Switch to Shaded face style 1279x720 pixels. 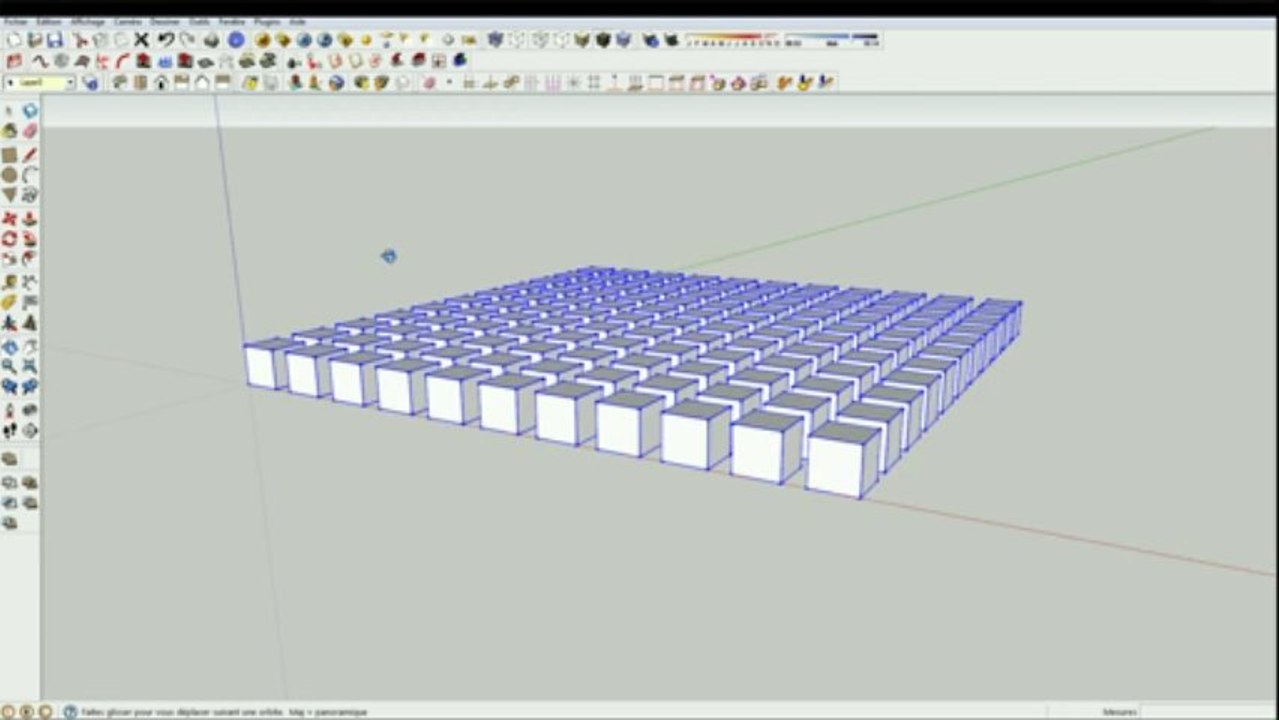[581, 40]
